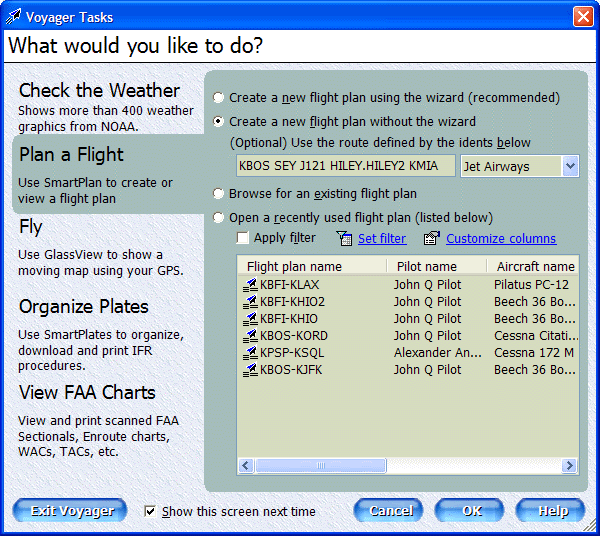Click the flight plan icon beside KPSP-KSQL

point(251,353)
